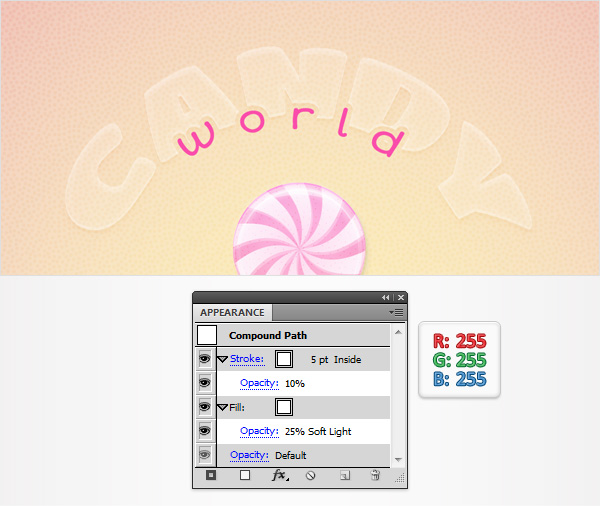Click the Fill label text
Image resolution: width=600 pixels, height=506 pixels.
click(x=236, y=407)
